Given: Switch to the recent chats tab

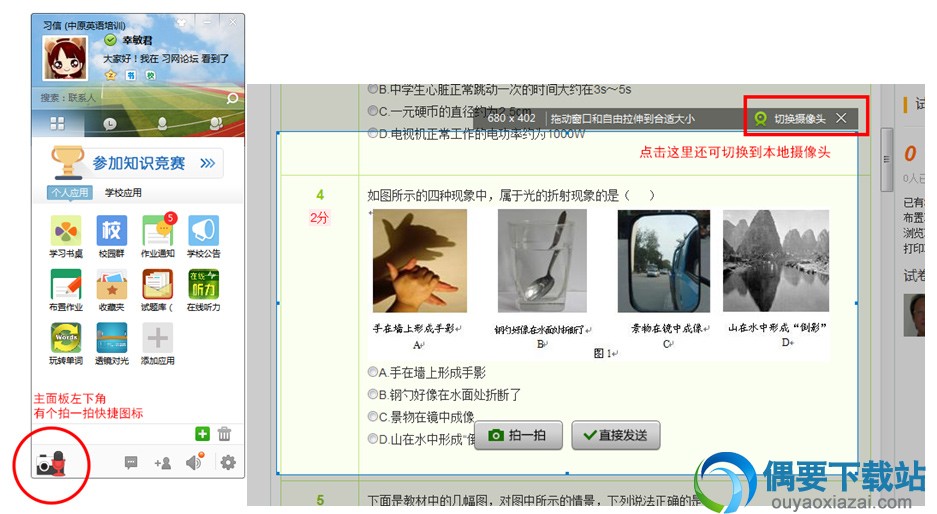Looking at the screenshot, I should (110, 124).
